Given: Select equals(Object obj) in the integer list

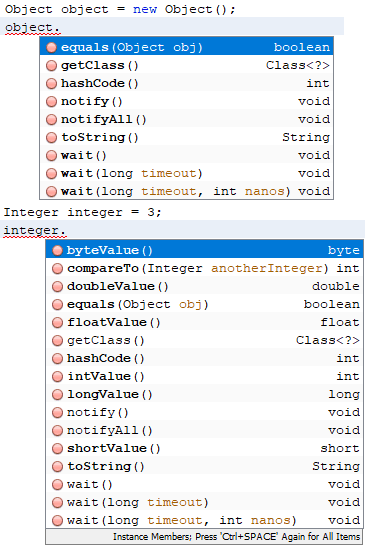Looking at the screenshot, I should (x=204, y=304).
